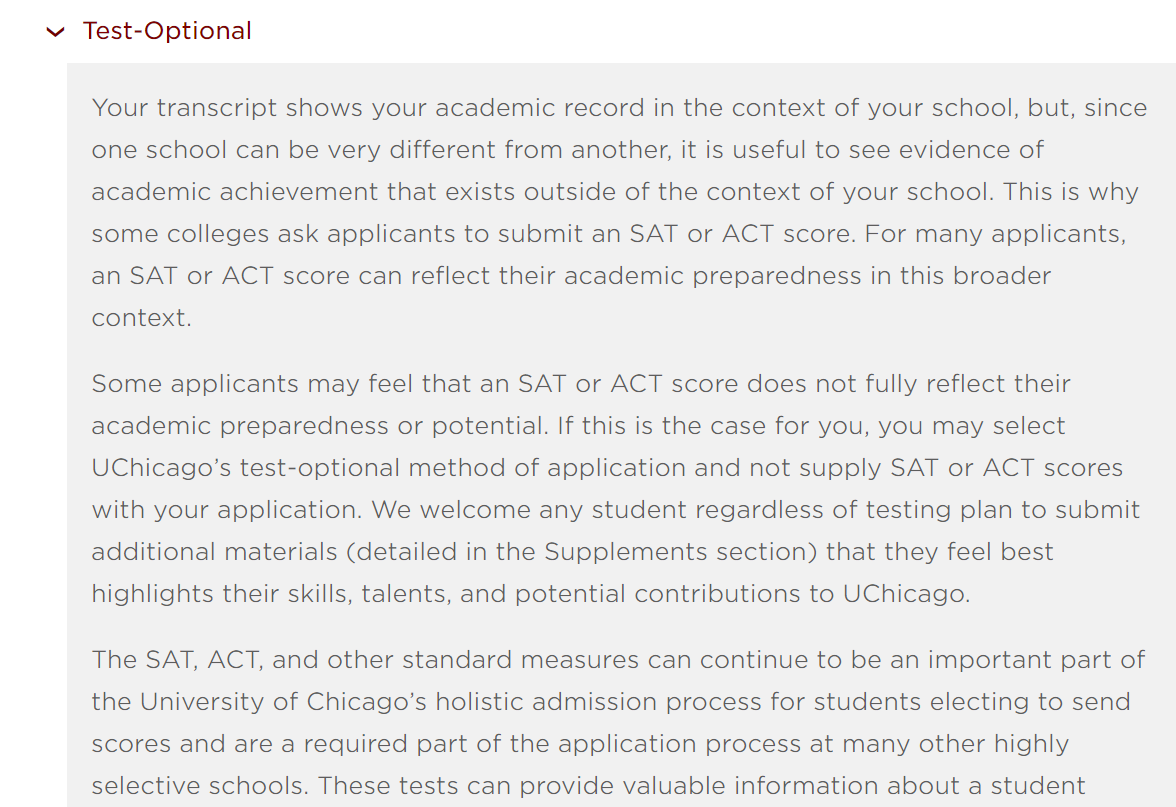This screenshot has height=807, width=1176.
Task: Click the Test-Optional accordion heading
Action: point(166,31)
